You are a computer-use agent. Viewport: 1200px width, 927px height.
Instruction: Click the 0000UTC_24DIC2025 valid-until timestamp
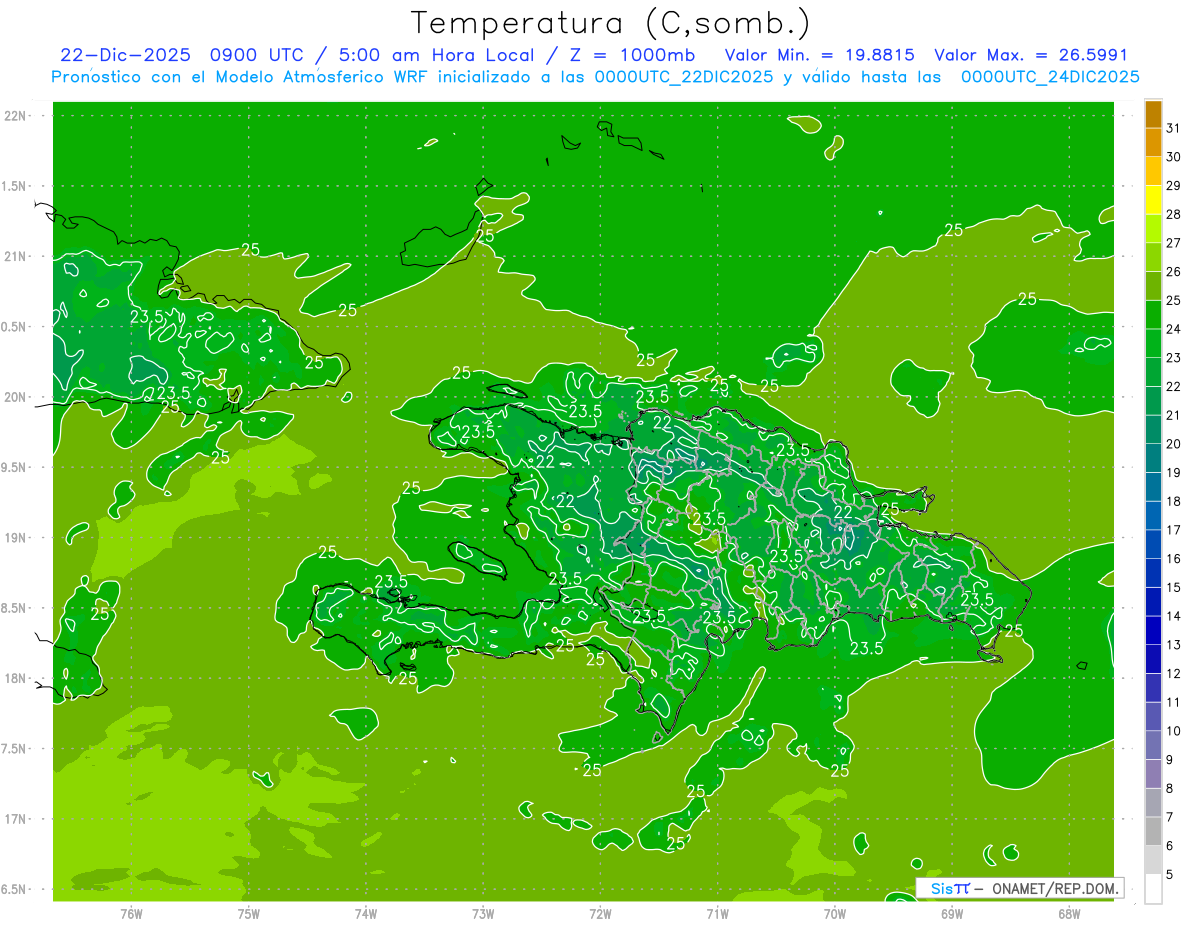pos(1049,77)
